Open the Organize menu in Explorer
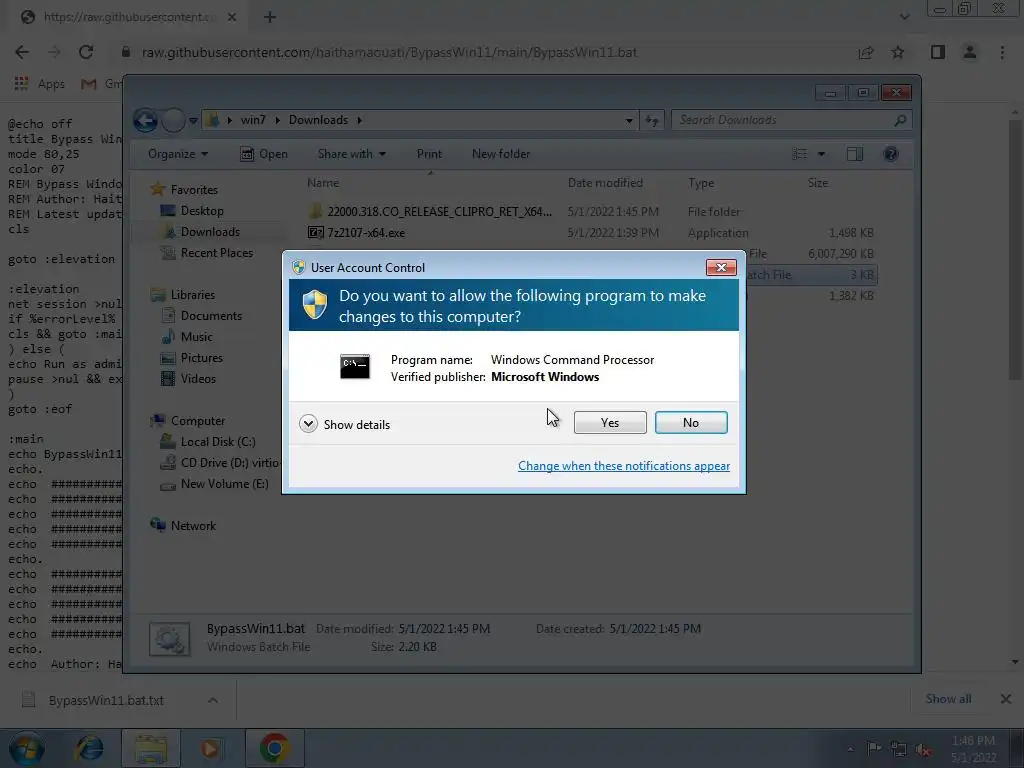1024x768 pixels. pyautogui.click(x=178, y=154)
